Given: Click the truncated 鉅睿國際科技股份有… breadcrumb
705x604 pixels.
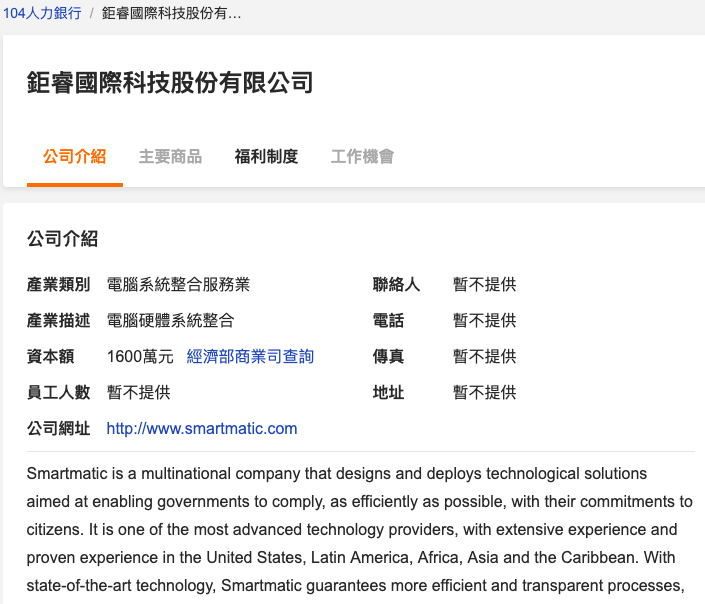Looking at the screenshot, I should click(171, 13).
